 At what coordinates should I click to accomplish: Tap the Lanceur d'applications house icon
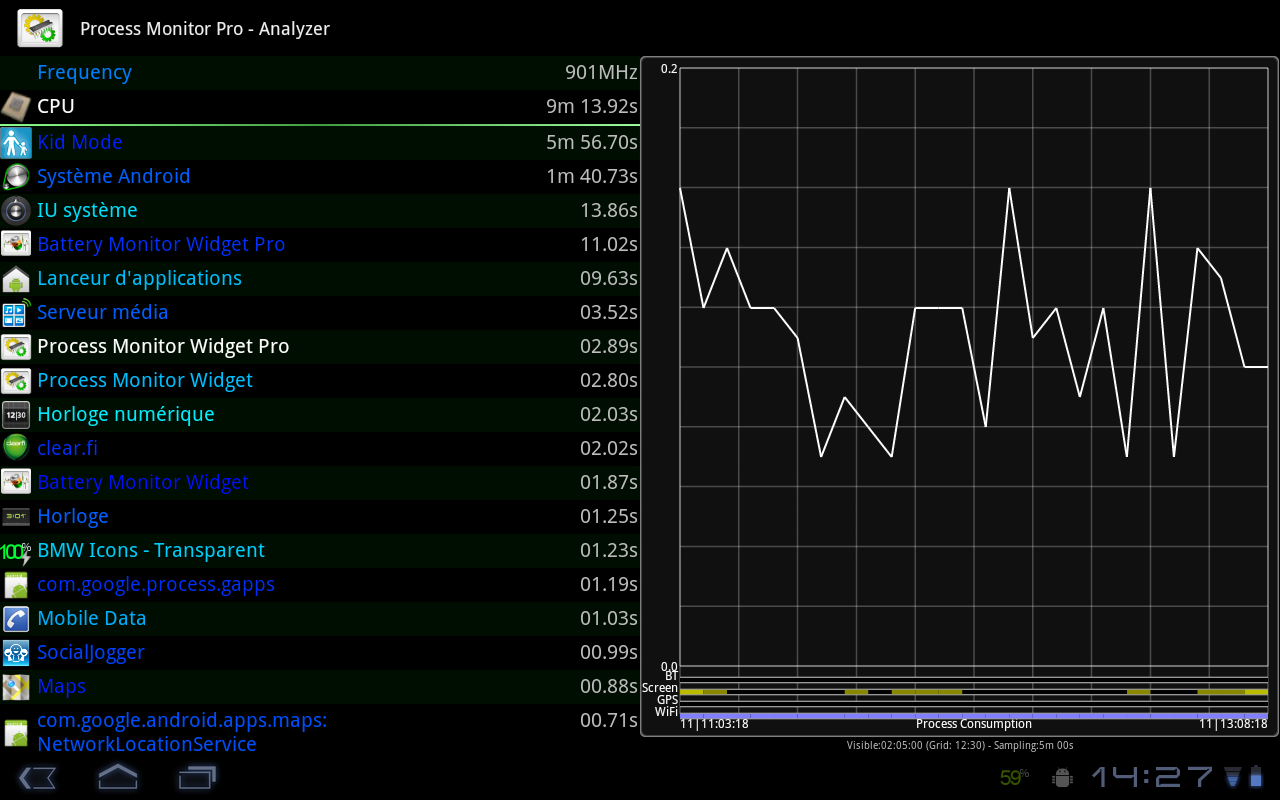[x=16, y=278]
